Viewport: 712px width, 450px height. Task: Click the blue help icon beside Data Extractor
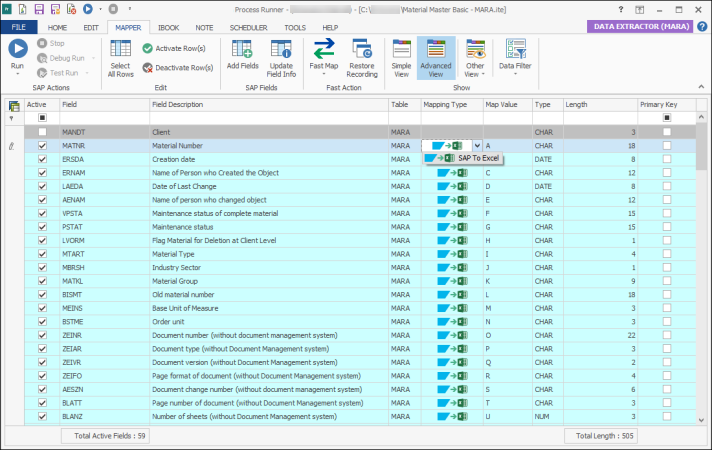point(702,27)
